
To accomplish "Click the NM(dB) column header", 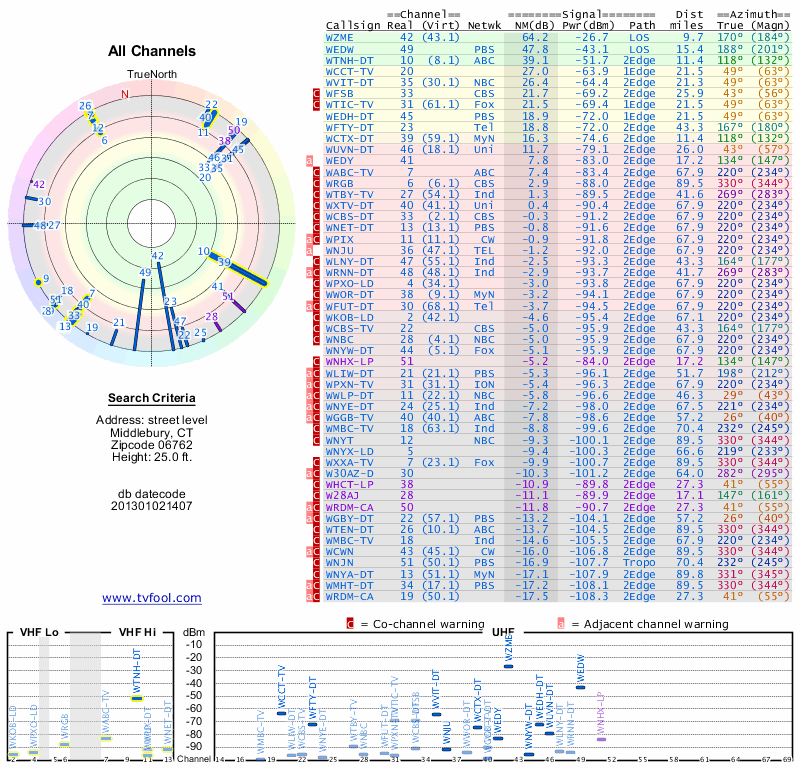I will coord(535,25).
